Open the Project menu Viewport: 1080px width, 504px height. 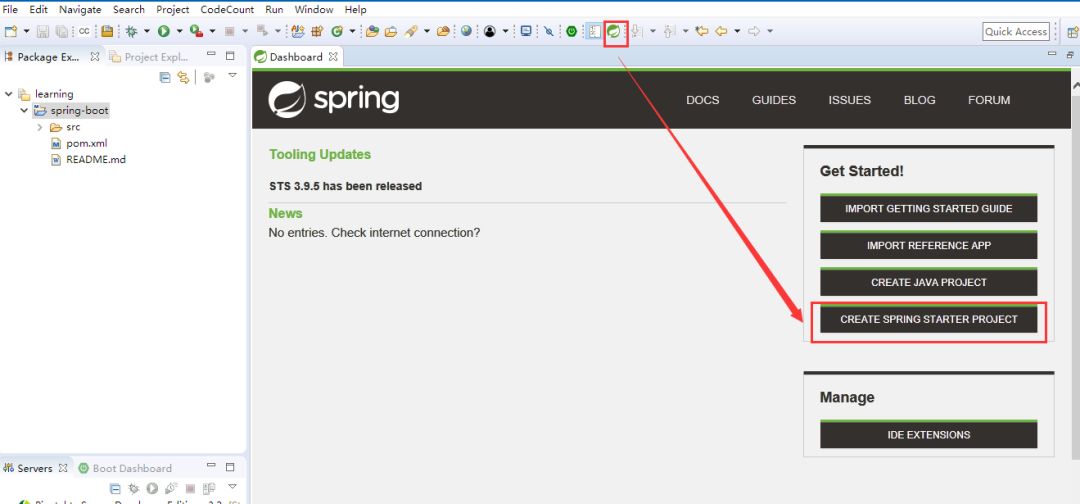point(172,10)
